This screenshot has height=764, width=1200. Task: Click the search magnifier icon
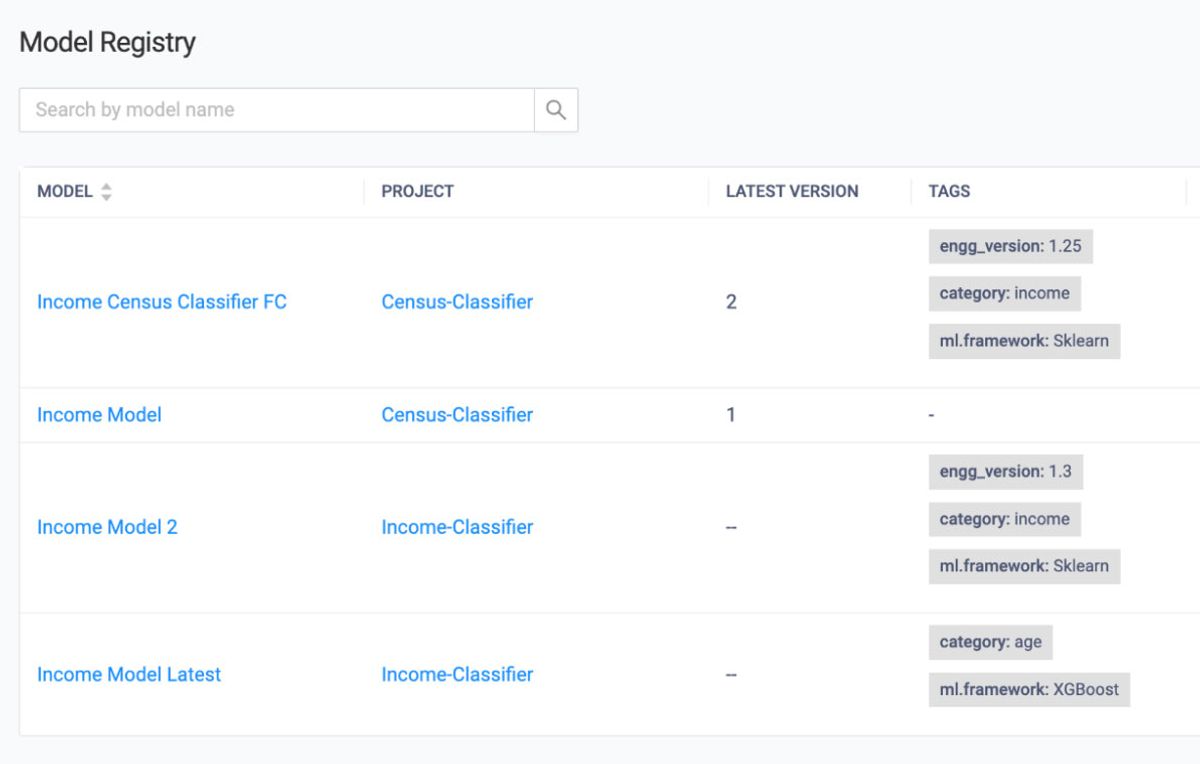pyautogui.click(x=555, y=109)
